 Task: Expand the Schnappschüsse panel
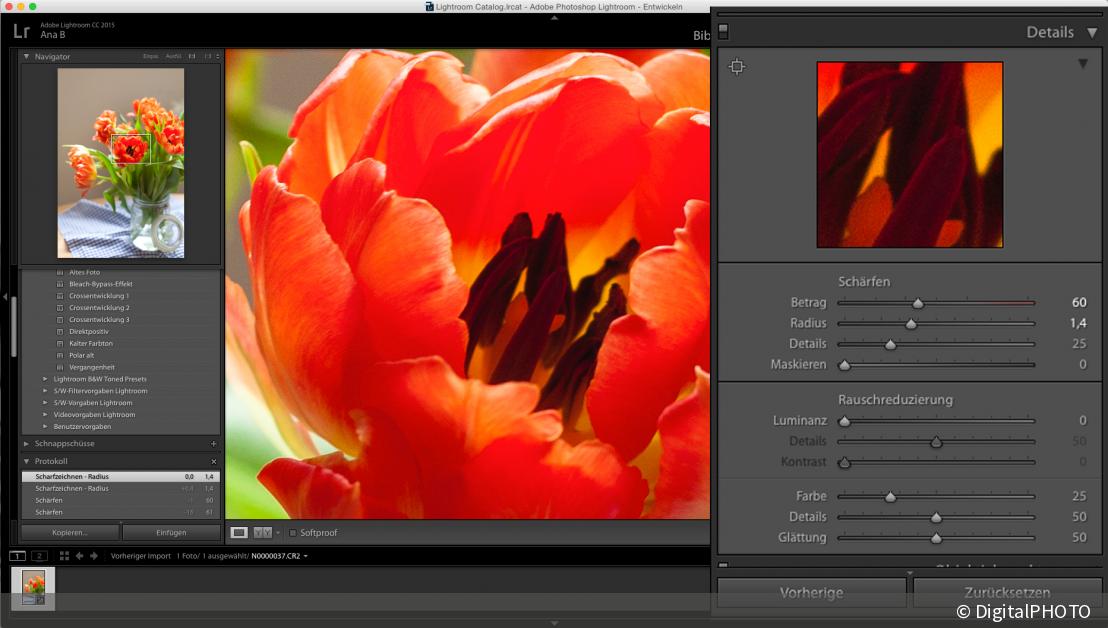tap(26, 444)
